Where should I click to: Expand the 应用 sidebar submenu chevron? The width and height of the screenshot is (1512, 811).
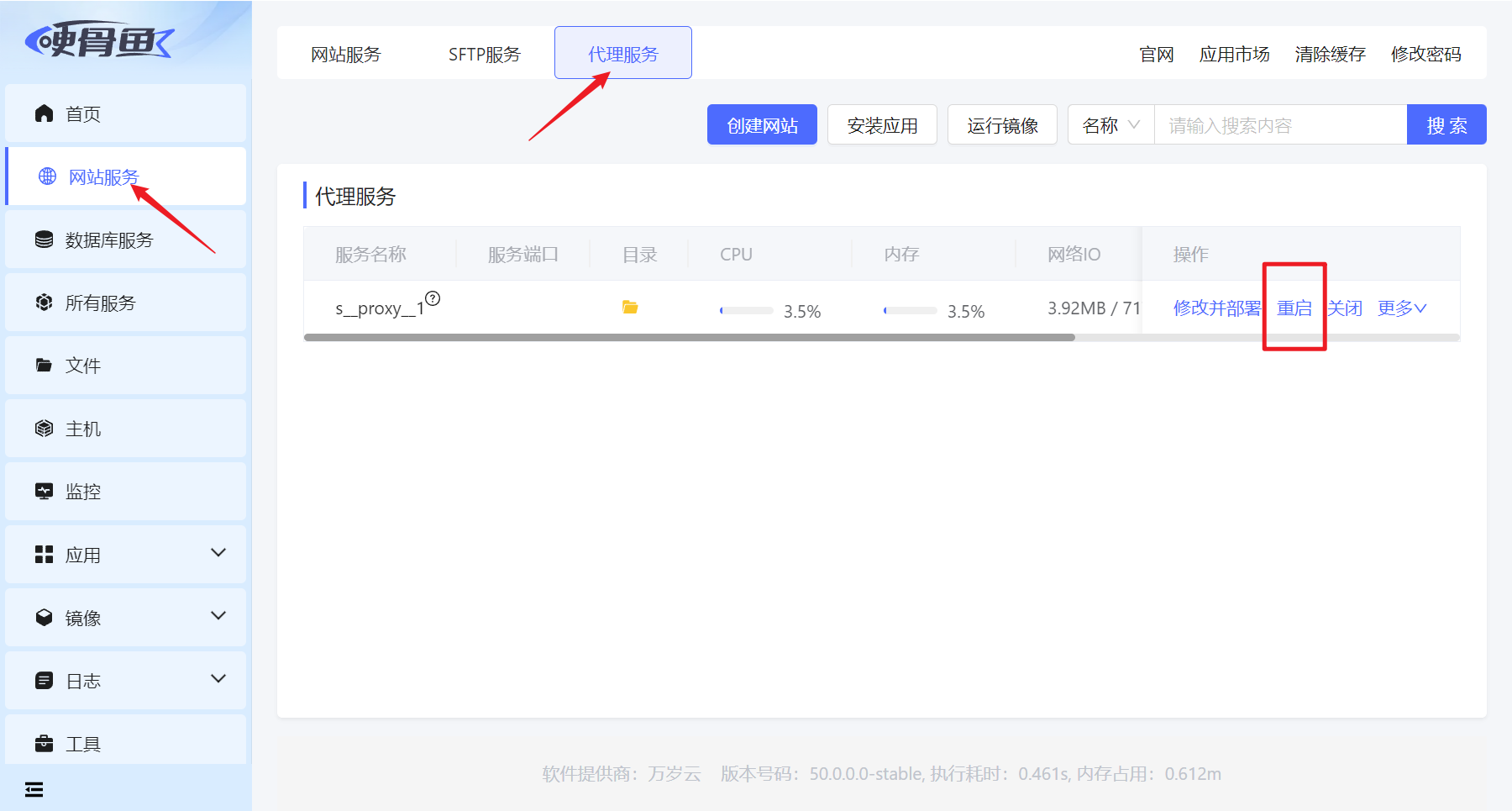coord(218,553)
